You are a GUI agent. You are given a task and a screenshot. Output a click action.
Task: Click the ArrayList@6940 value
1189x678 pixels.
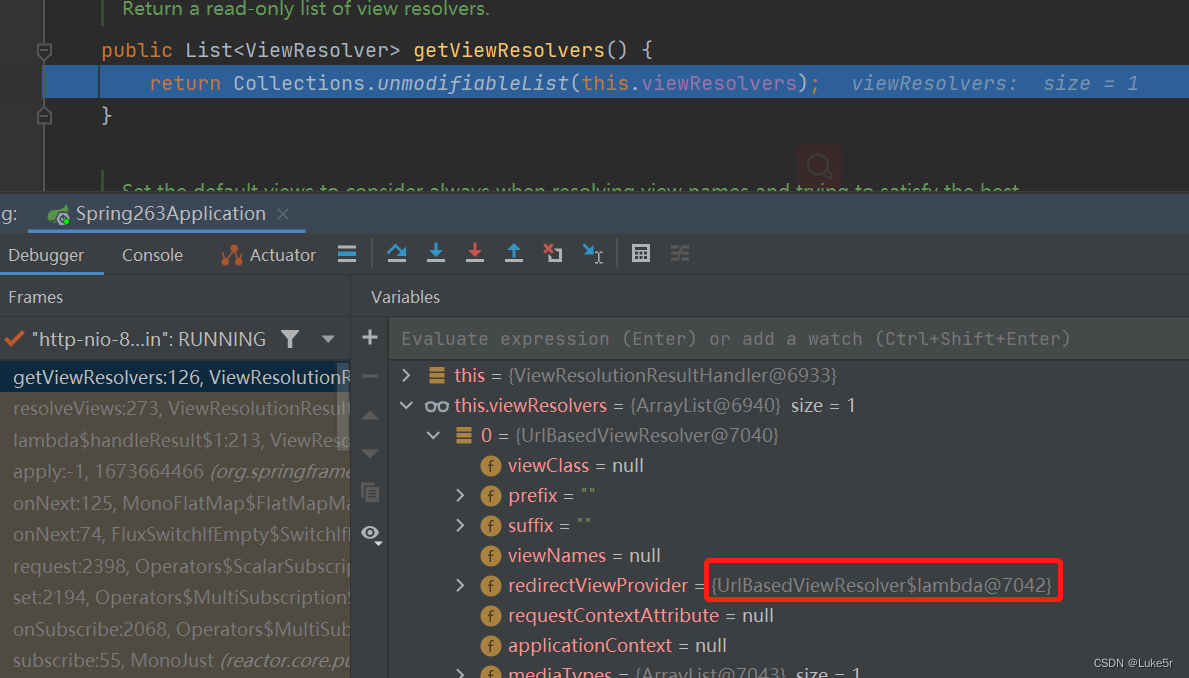[x=705, y=405]
